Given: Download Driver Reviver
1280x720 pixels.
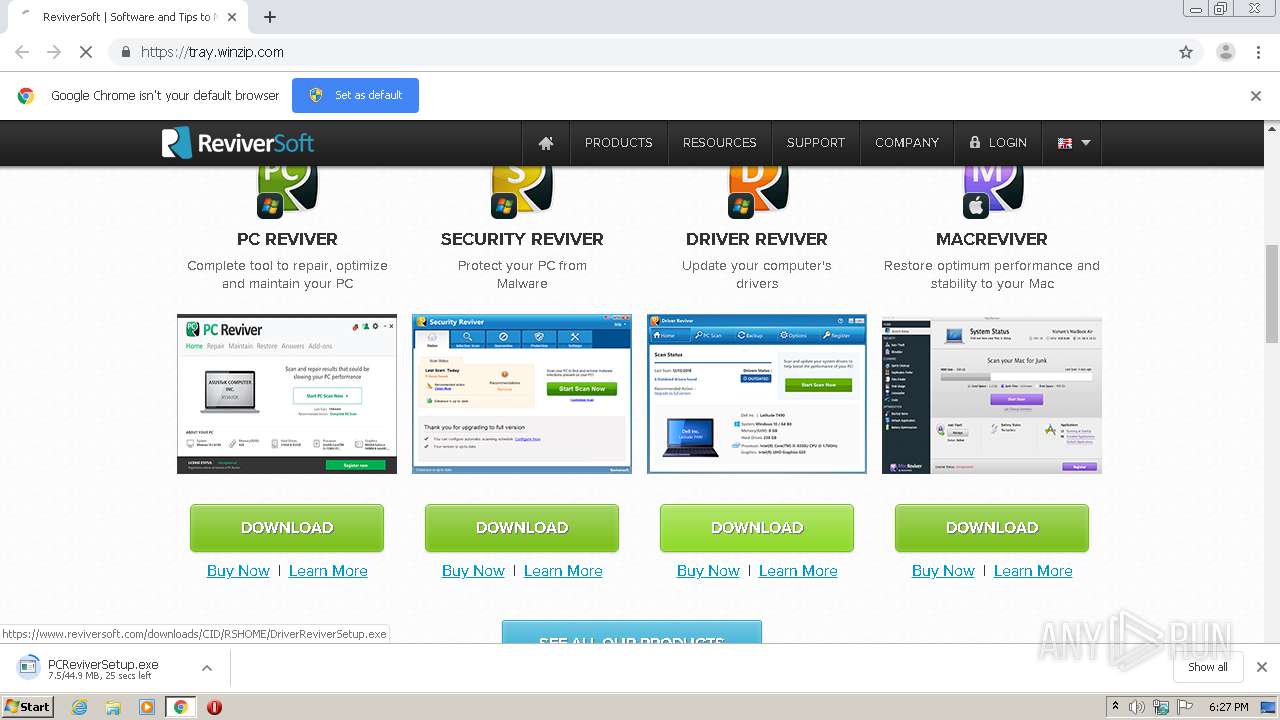Looking at the screenshot, I should 757,528.
